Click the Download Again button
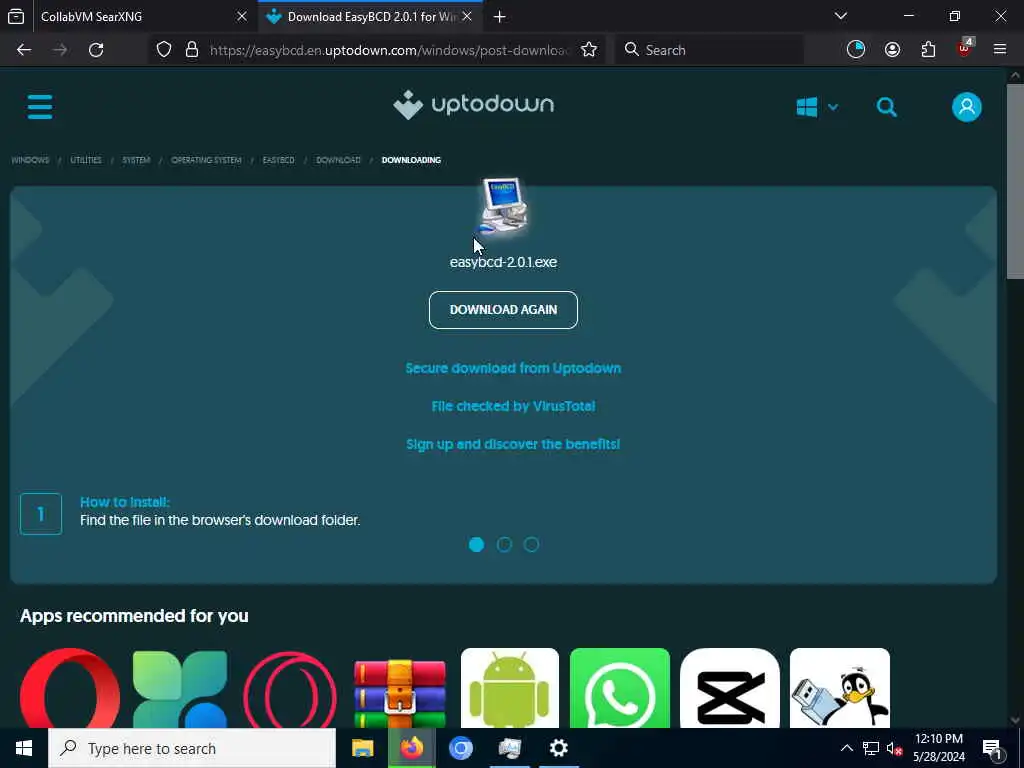 coord(504,310)
